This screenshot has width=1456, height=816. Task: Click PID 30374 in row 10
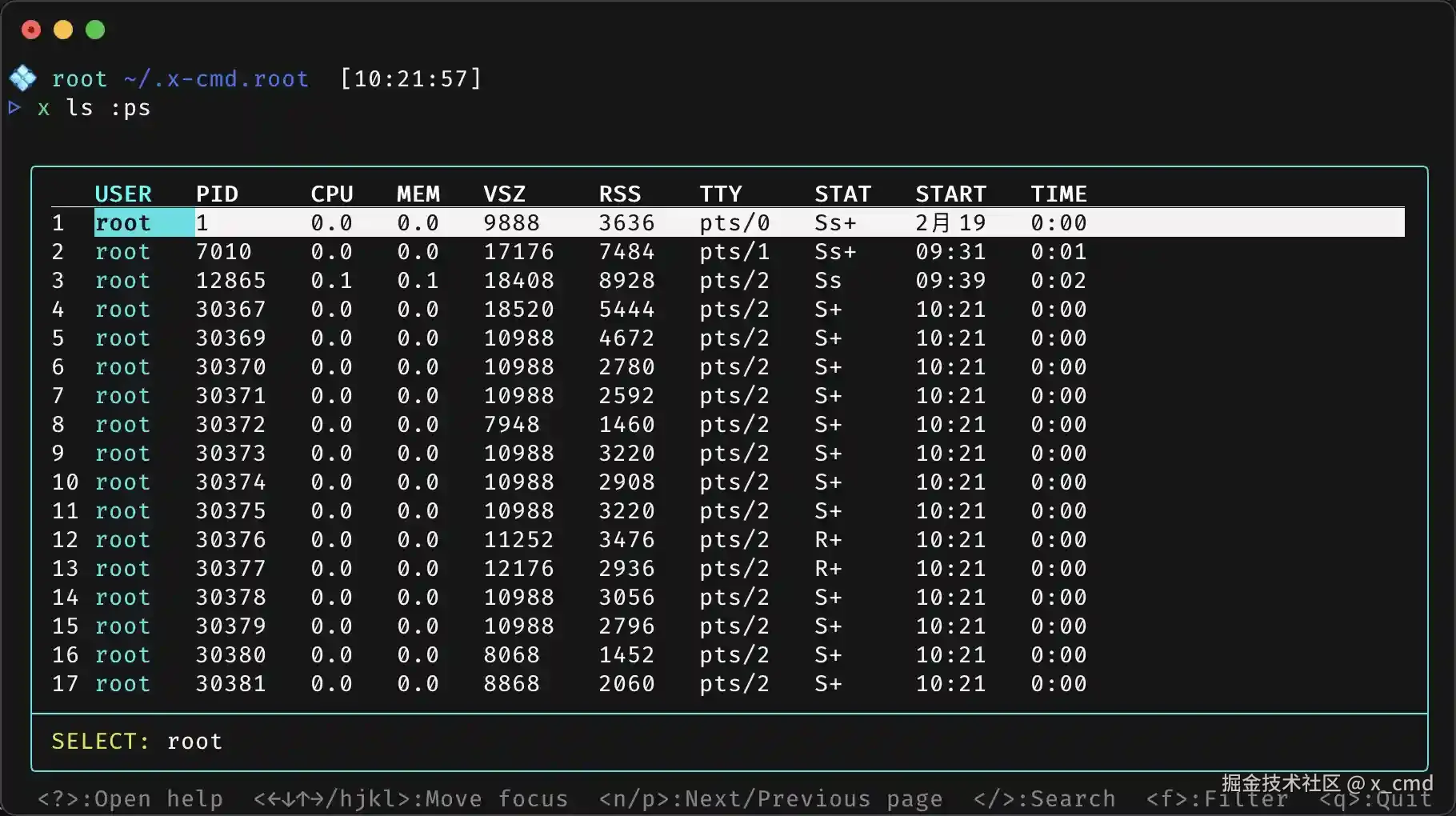pos(231,482)
